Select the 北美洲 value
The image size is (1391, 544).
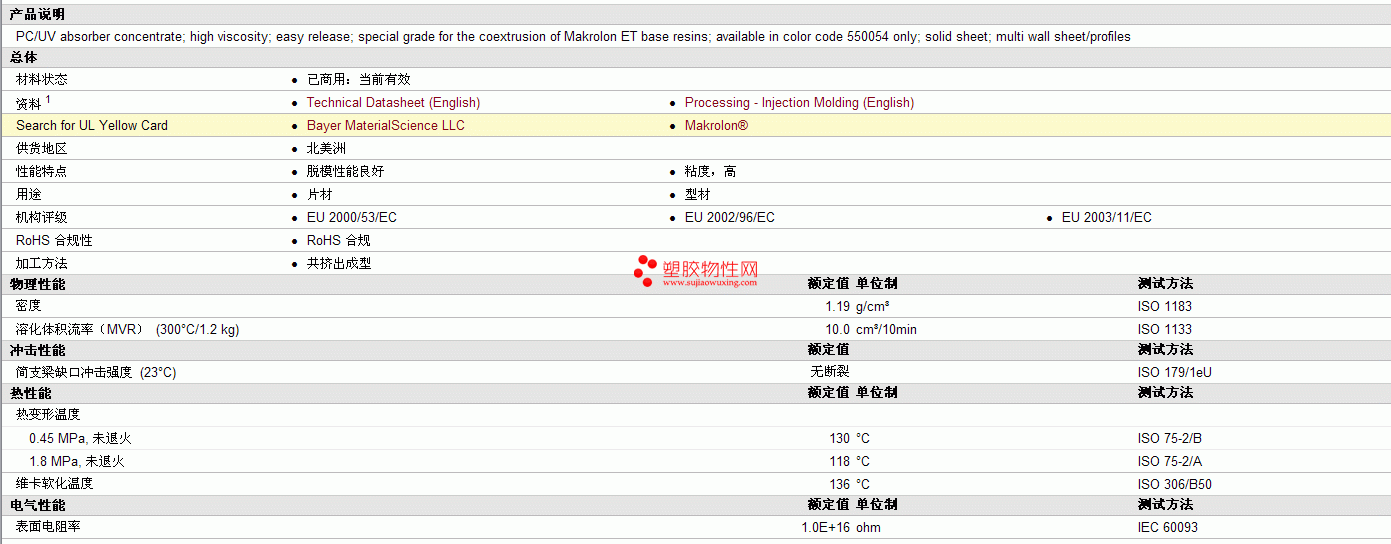point(326,148)
